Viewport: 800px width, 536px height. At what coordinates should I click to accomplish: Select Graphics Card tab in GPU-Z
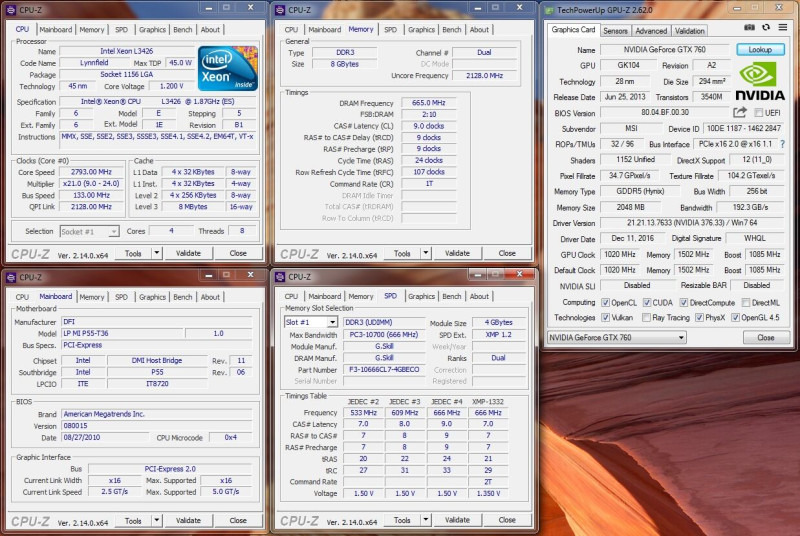click(573, 30)
